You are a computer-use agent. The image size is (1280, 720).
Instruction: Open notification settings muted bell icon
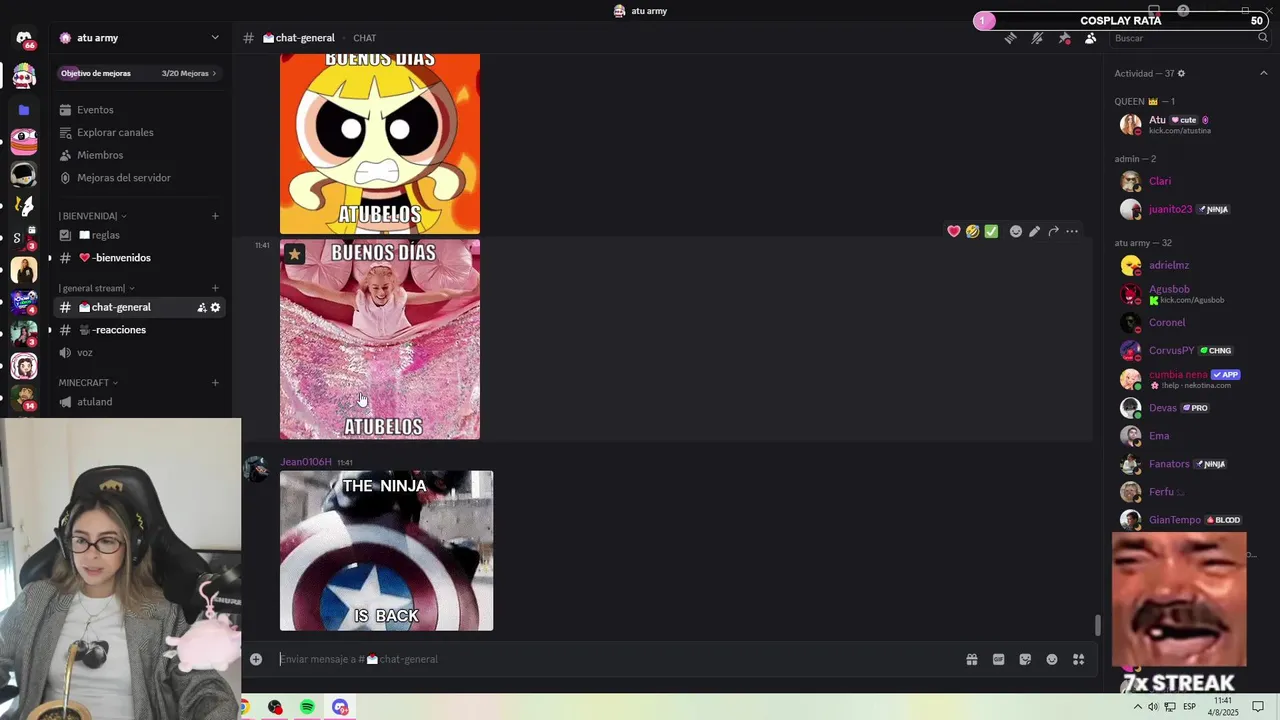pyautogui.click(x=1037, y=38)
